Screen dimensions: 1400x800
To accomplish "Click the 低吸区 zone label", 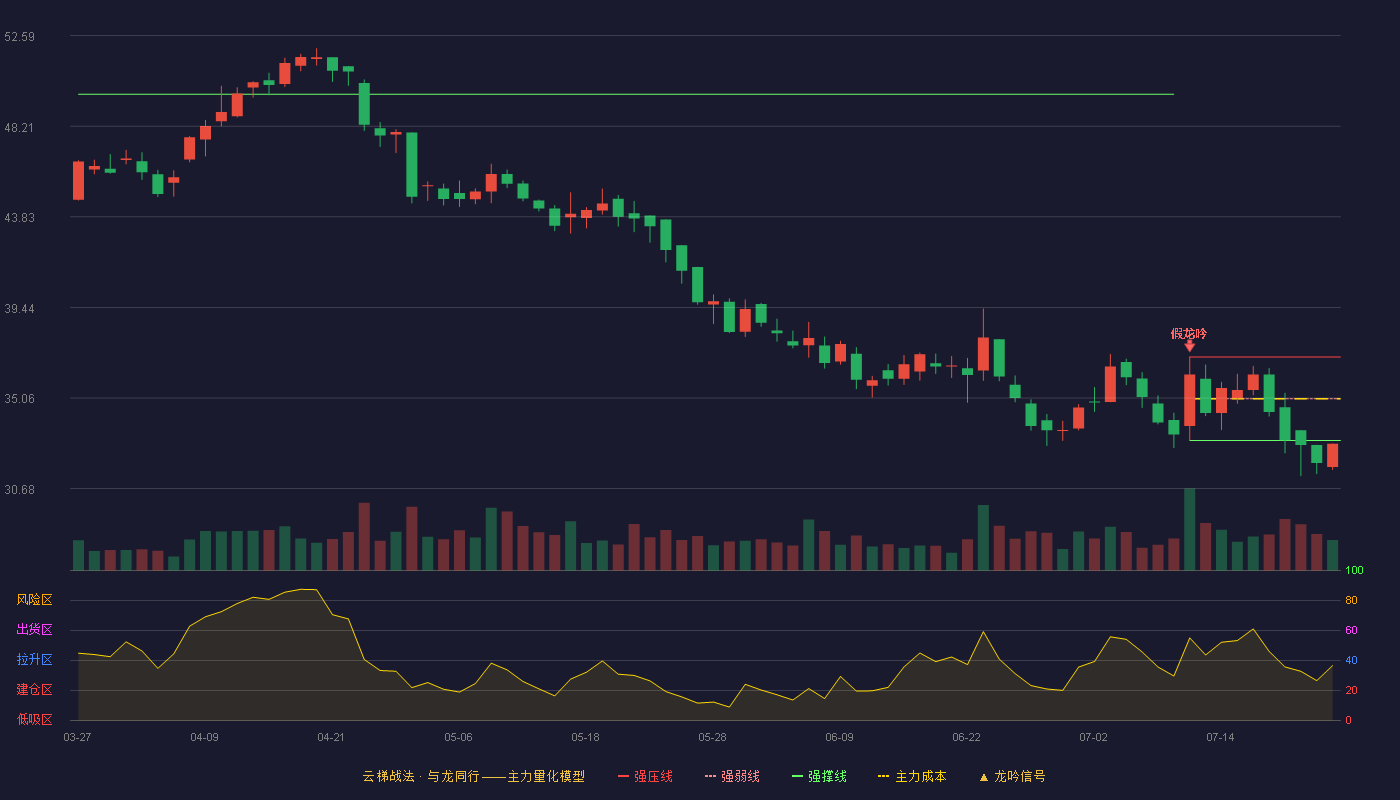I will click(34, 719).
